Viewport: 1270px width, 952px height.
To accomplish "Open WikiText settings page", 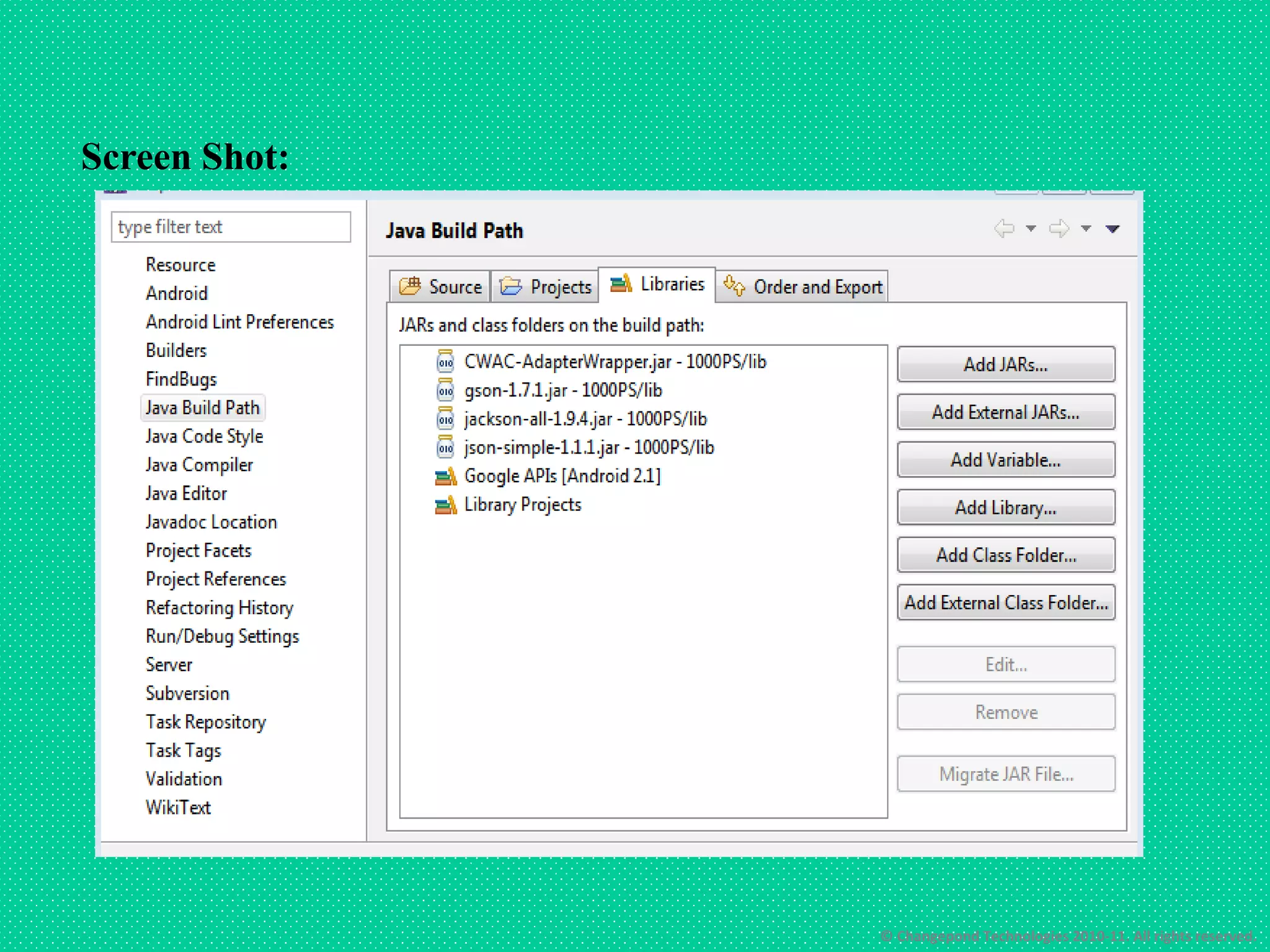I will point(178,808).
